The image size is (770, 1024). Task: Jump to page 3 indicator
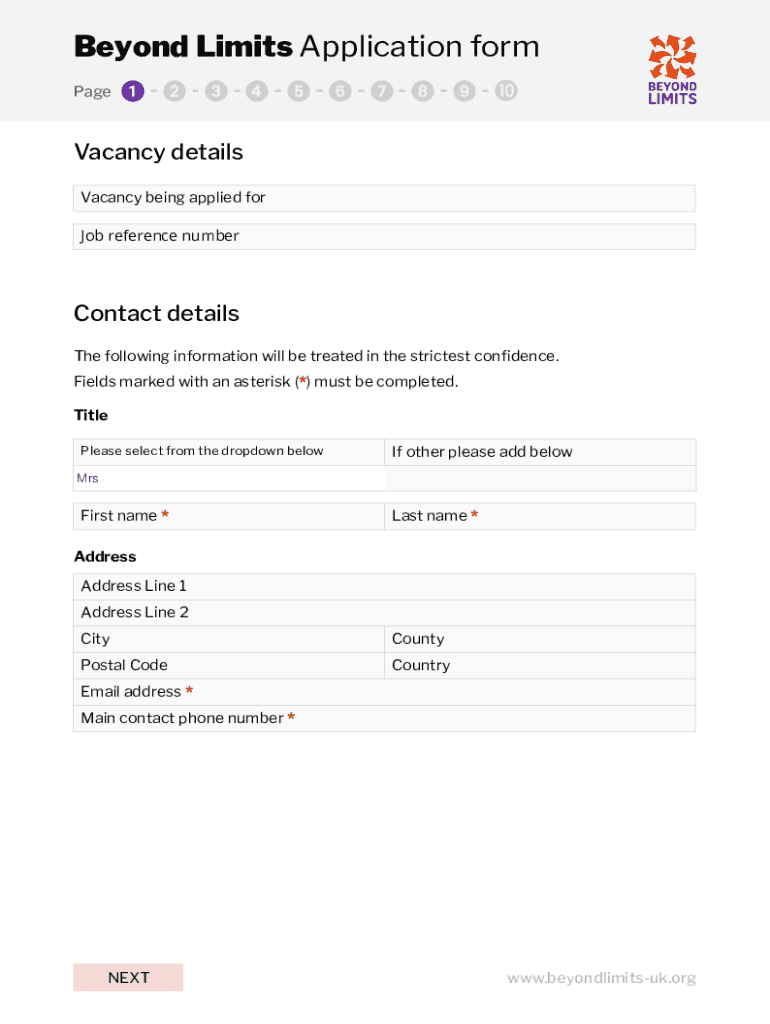point(216,92)
